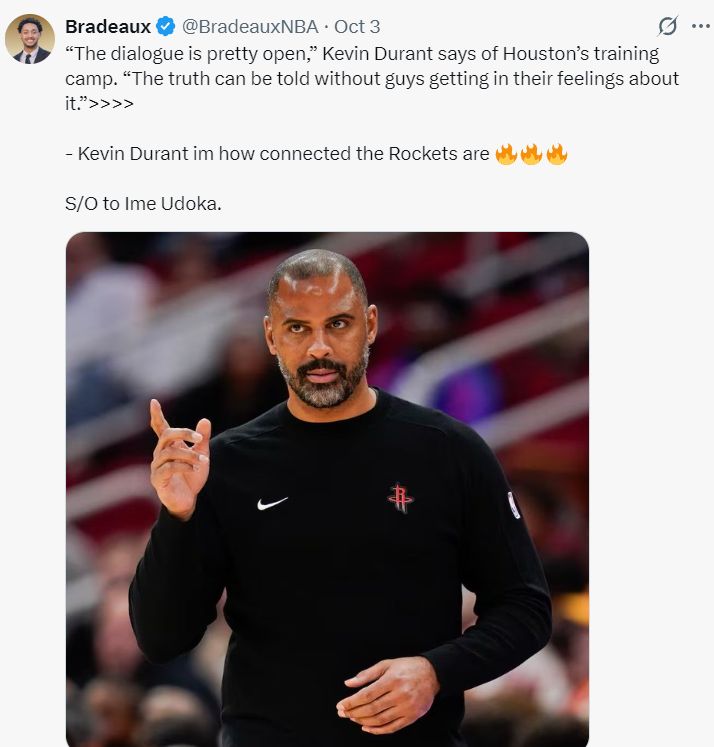This screenshot has height=747, width=714.
Task: Click the blue verified badge
Action: tap(166, 27)
